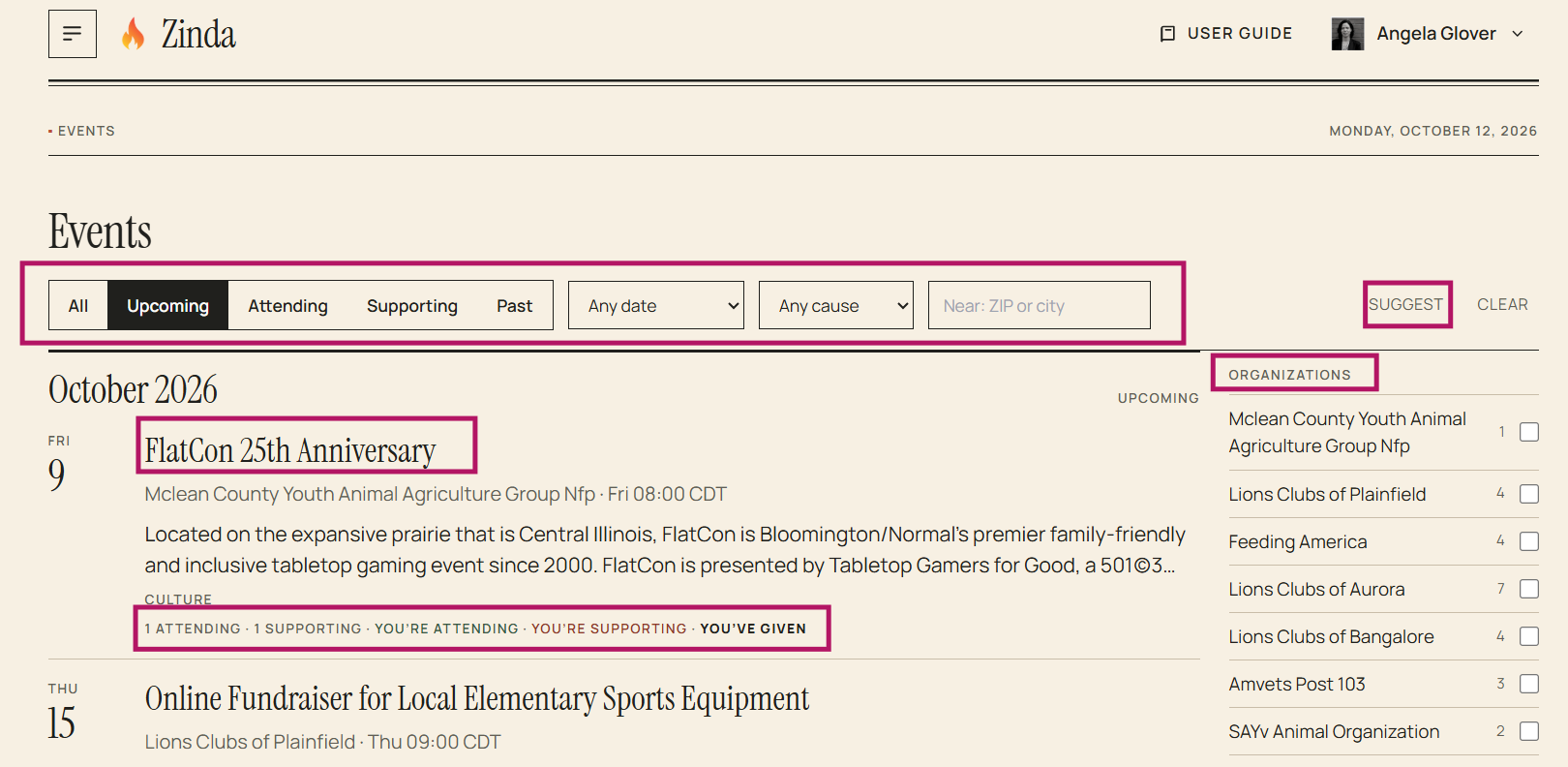The width and height of the screenshot is (1568, 767).
Task: Open the Any date dropdown
Action: pyautogui.click(x=656, y=305)
